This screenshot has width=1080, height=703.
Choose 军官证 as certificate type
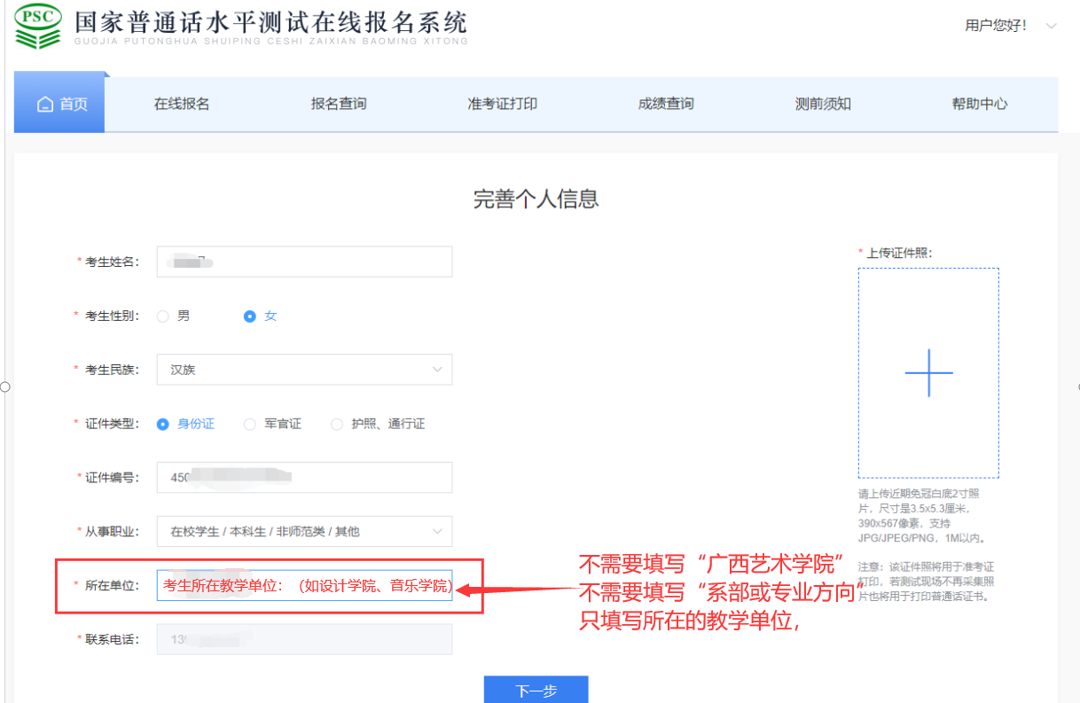point(250,424)
